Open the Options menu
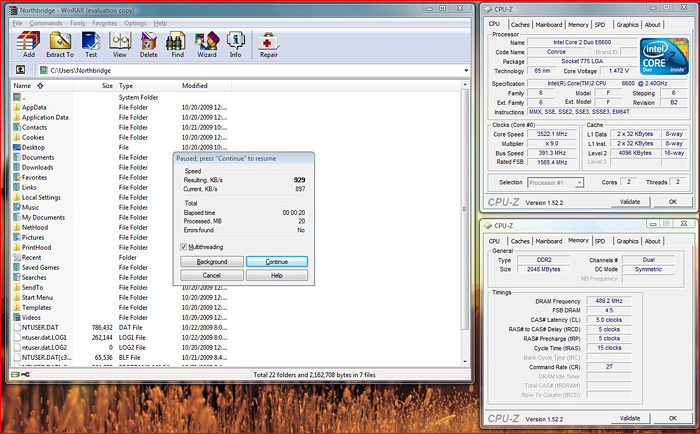 (x=135, y=23)
